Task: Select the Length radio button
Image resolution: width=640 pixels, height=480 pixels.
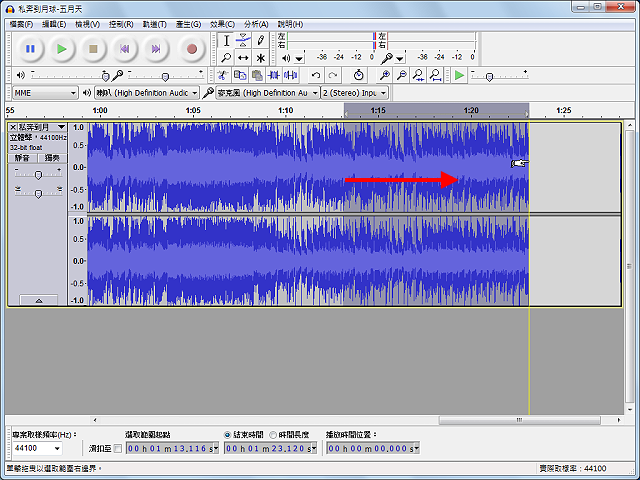Action: coord(273,435)
